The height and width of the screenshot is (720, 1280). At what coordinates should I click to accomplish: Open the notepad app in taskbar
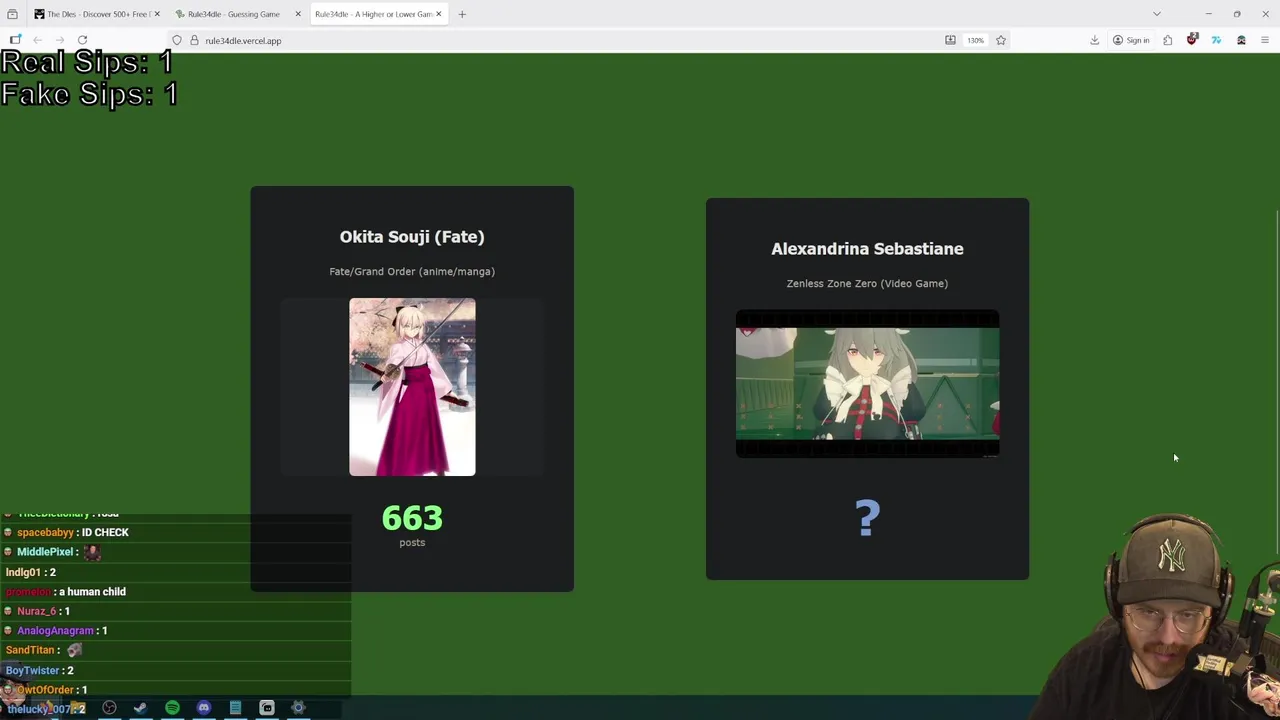click(235, 708)
